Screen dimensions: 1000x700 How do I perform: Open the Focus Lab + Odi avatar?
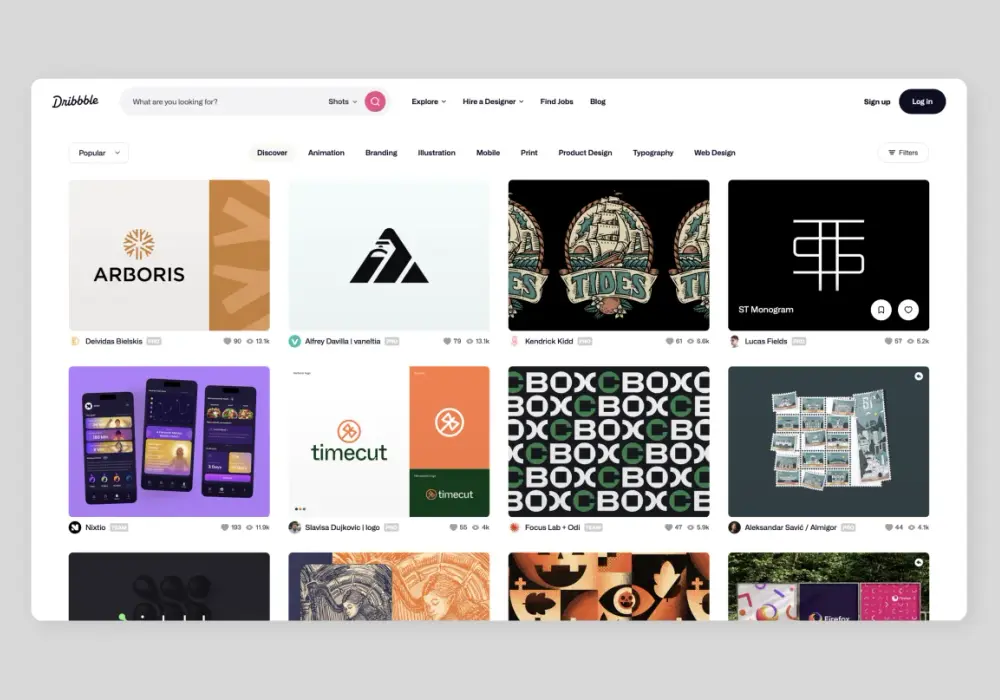(x=514, y=527)
